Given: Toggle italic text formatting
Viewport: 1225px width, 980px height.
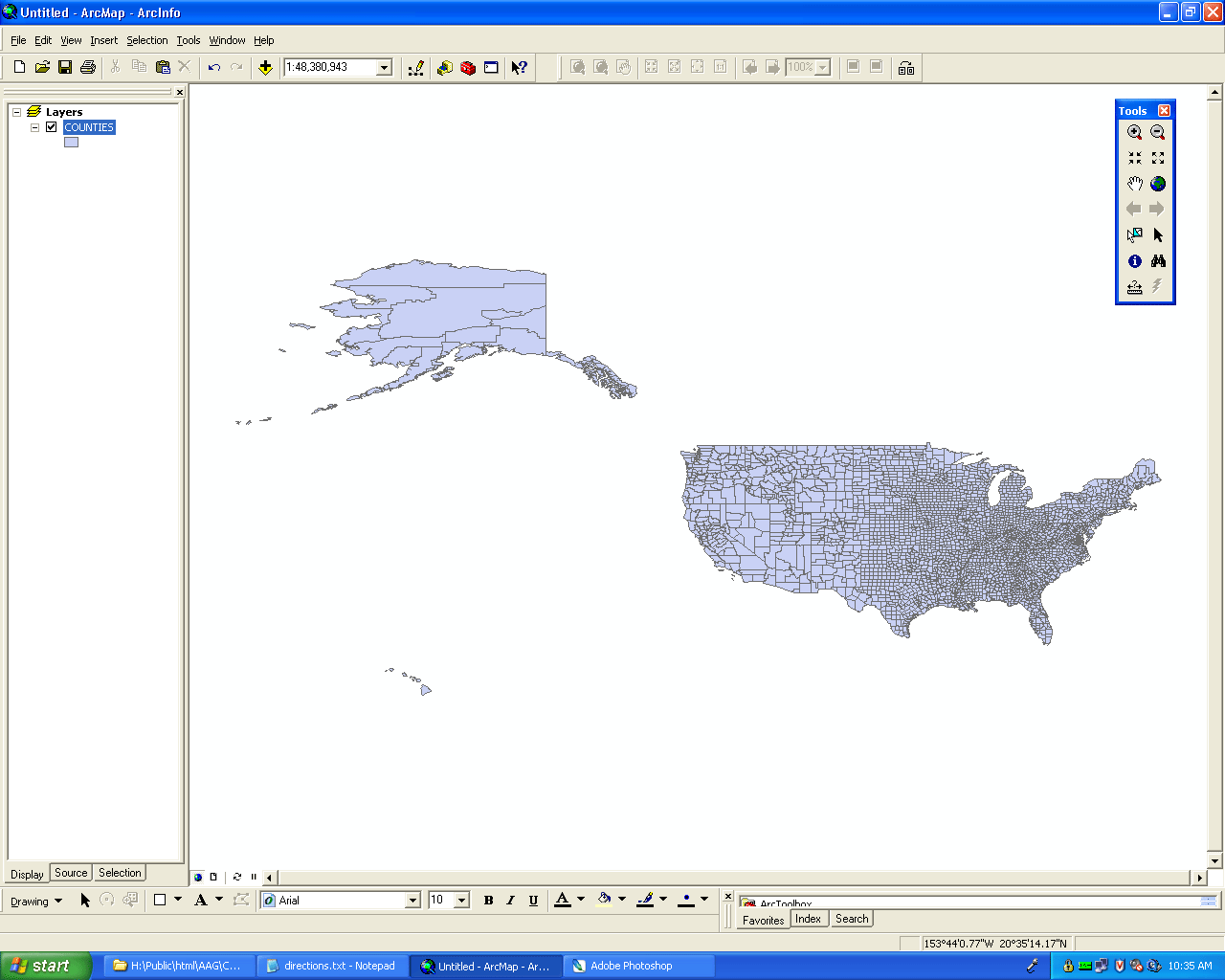Looking at the screenshot, I should click(x=510, y=901).
